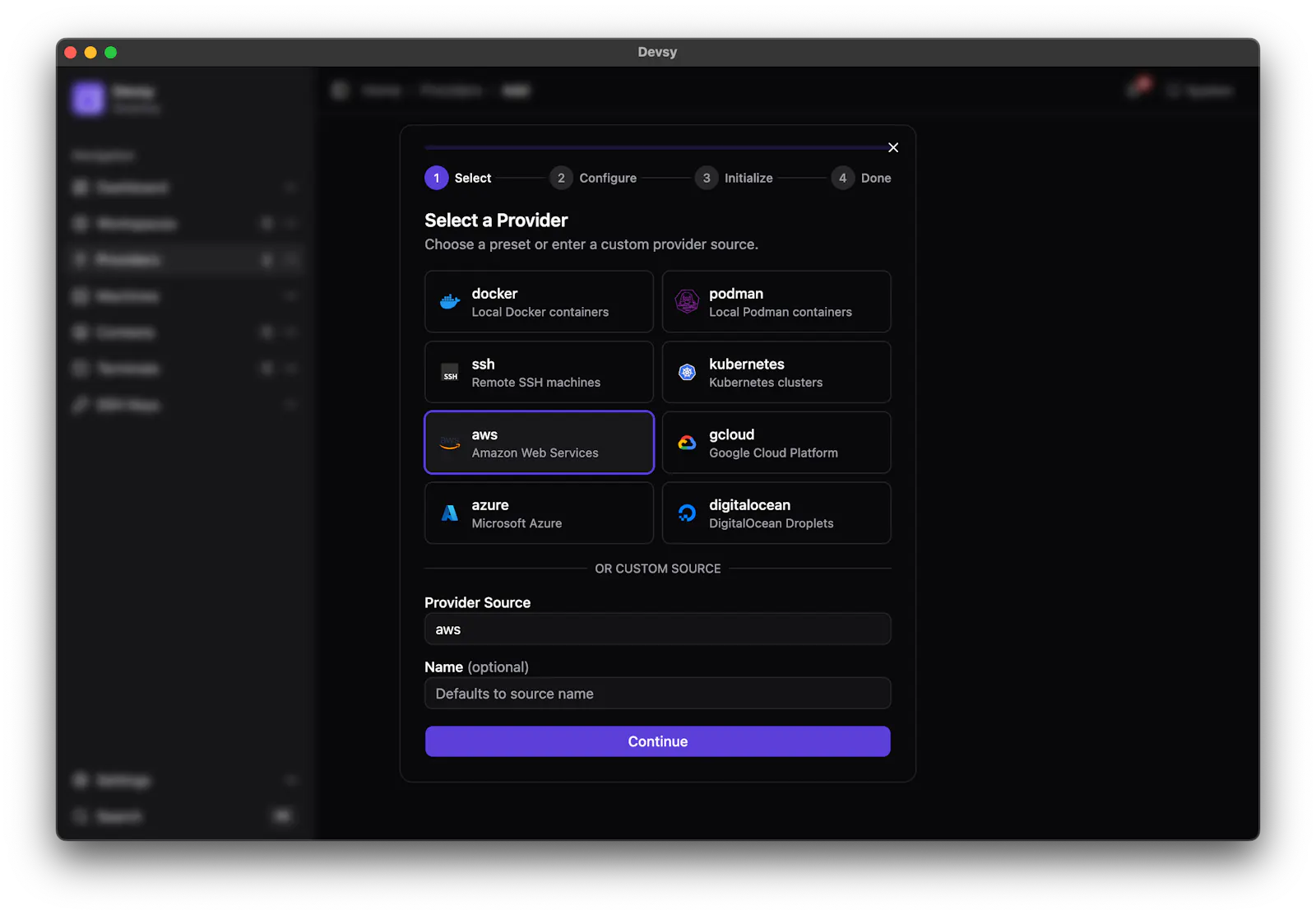Focus the Name optional input field
Viewport: 1316px width, 915px height.
(x=658, y=694)
